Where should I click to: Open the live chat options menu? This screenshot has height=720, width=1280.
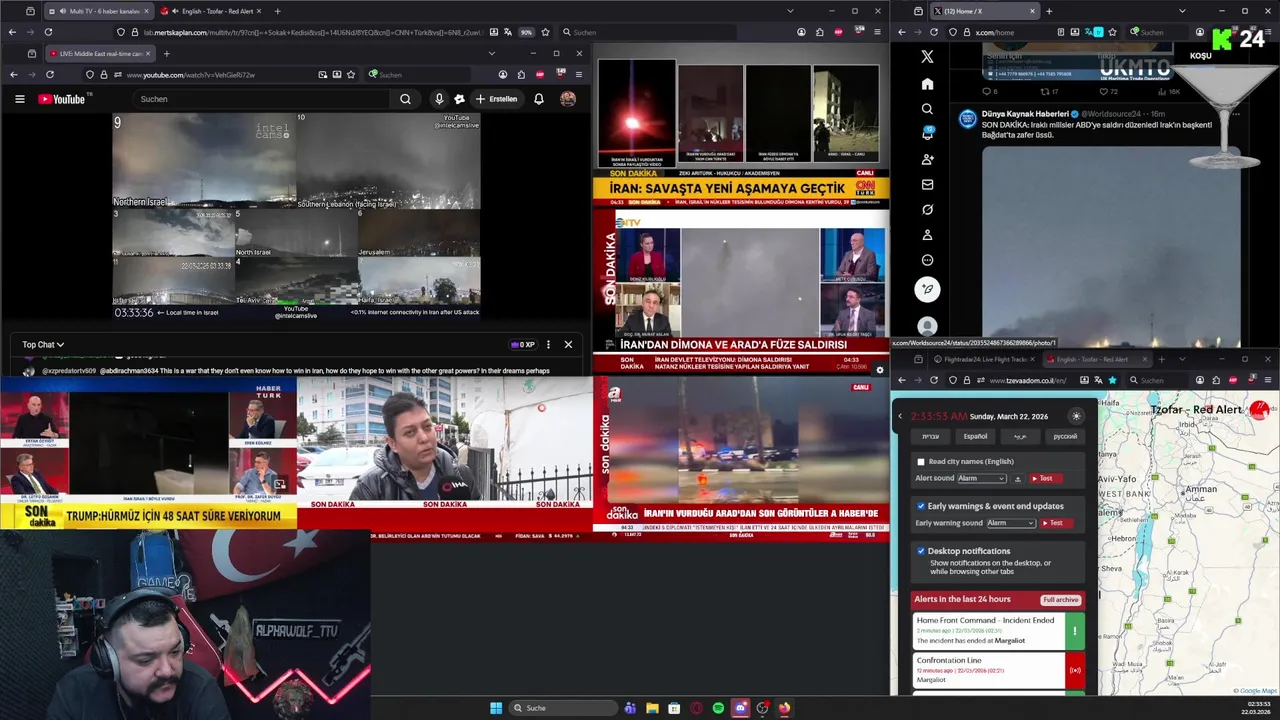point(548,345)
